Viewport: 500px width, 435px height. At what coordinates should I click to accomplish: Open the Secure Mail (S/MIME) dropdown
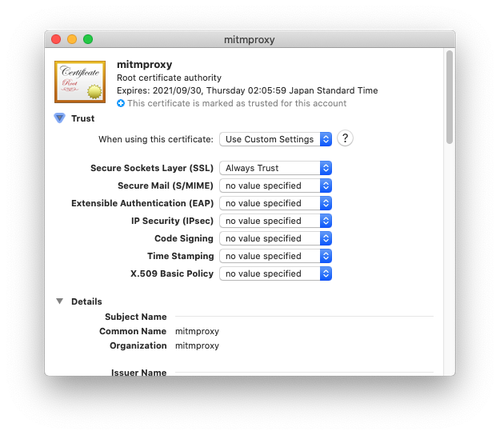pyautogui.click(x=275, y=186)
